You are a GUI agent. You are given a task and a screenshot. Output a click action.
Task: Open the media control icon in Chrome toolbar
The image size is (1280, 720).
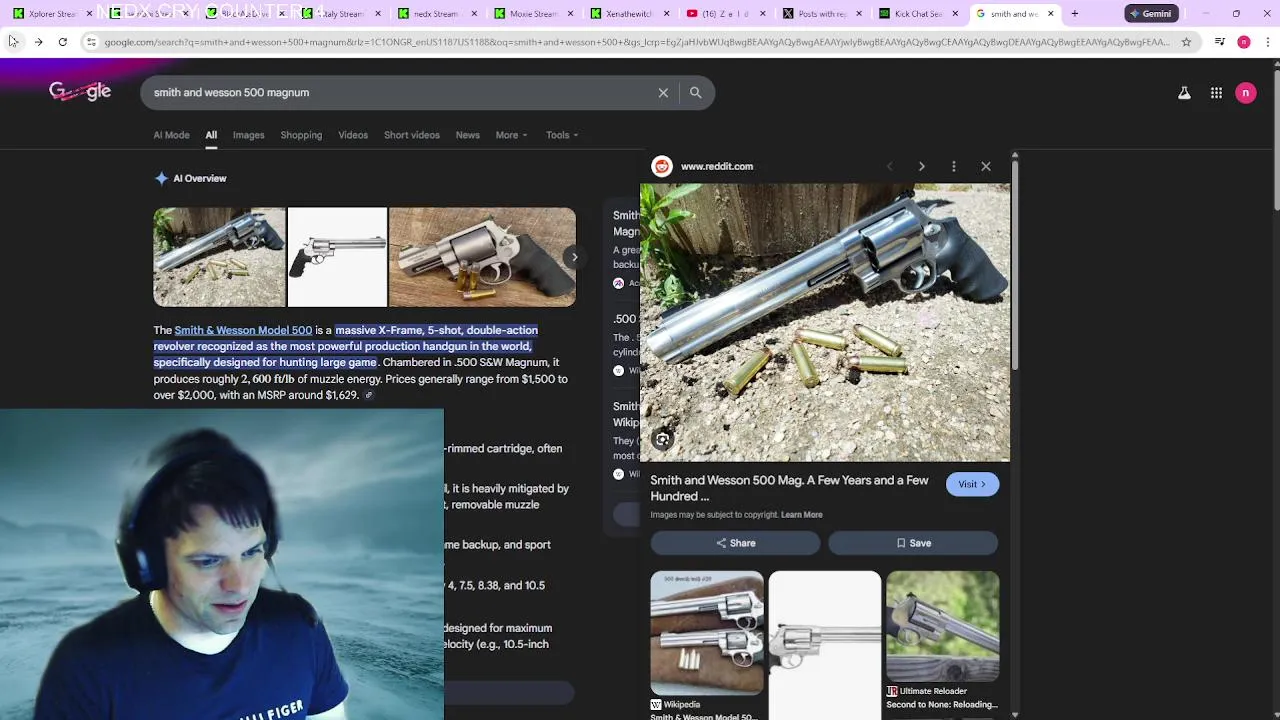tap(1219, 42)
